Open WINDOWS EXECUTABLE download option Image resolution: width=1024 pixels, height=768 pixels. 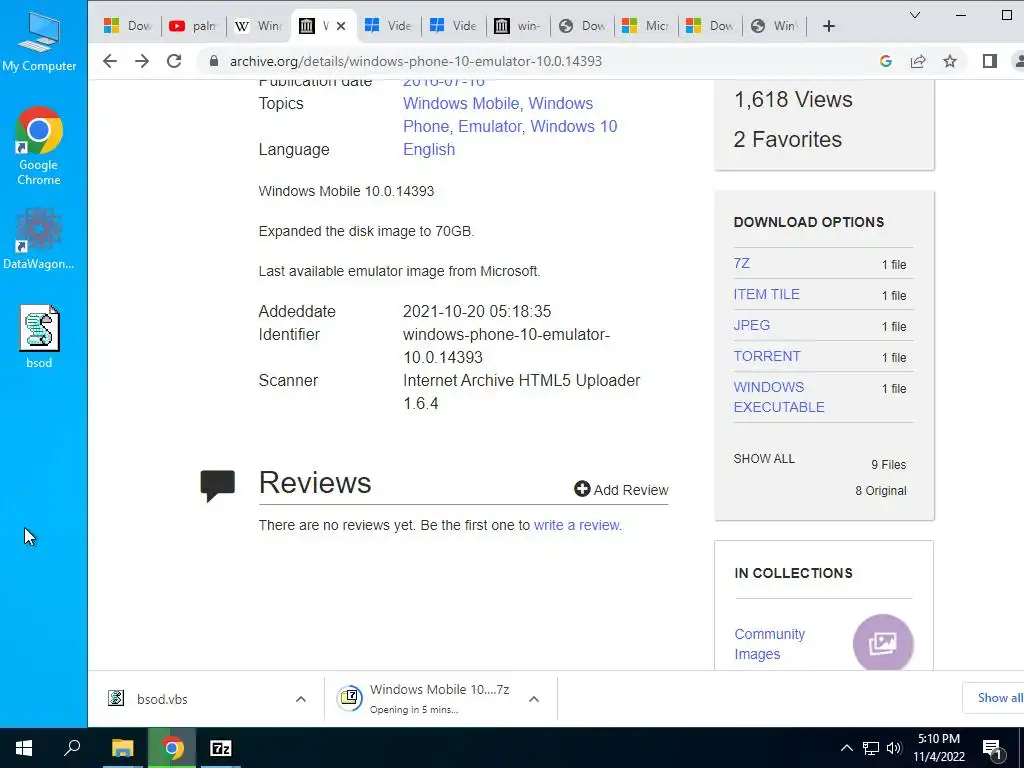coord(779,397)
